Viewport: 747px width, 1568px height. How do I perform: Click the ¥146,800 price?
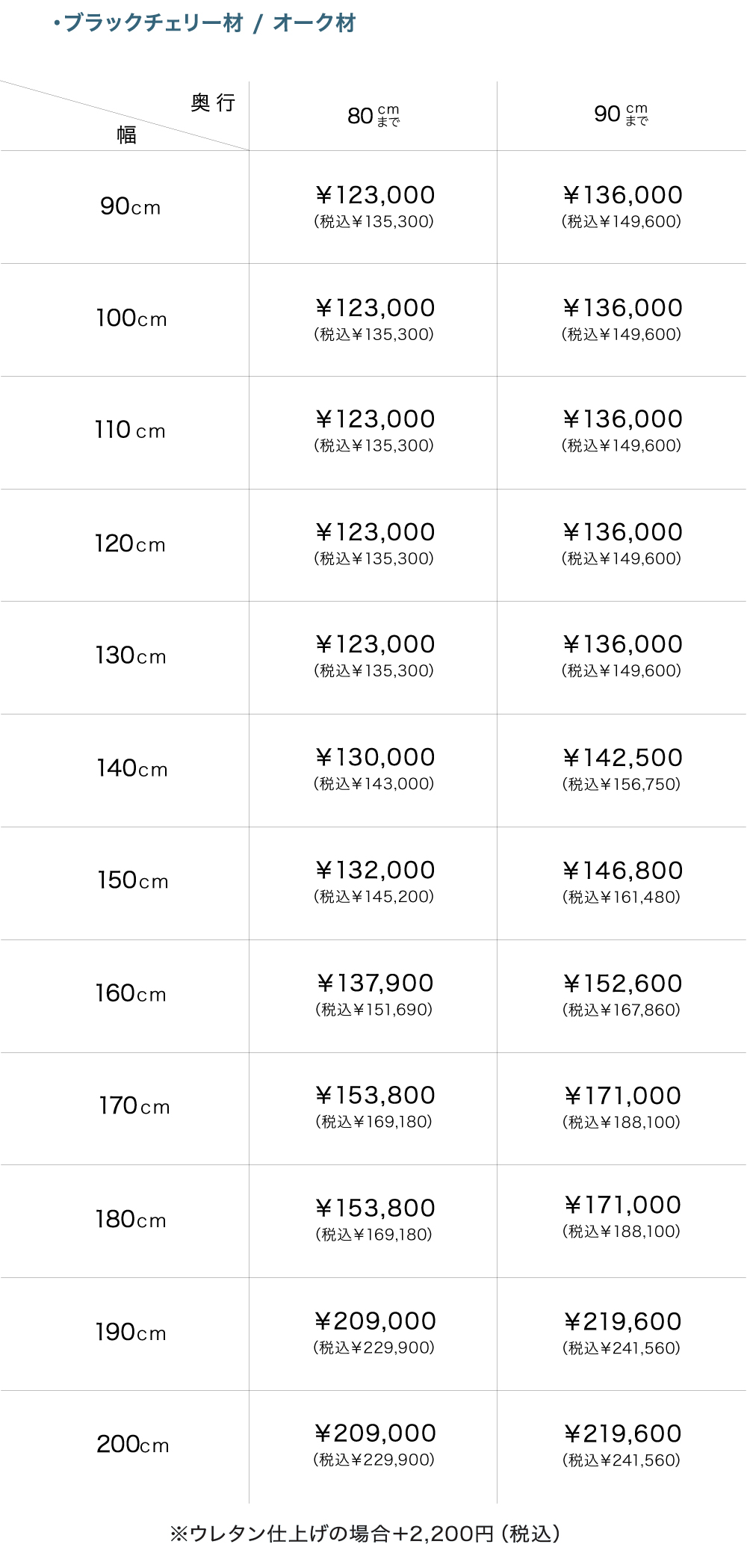click(x=622, y=871)
